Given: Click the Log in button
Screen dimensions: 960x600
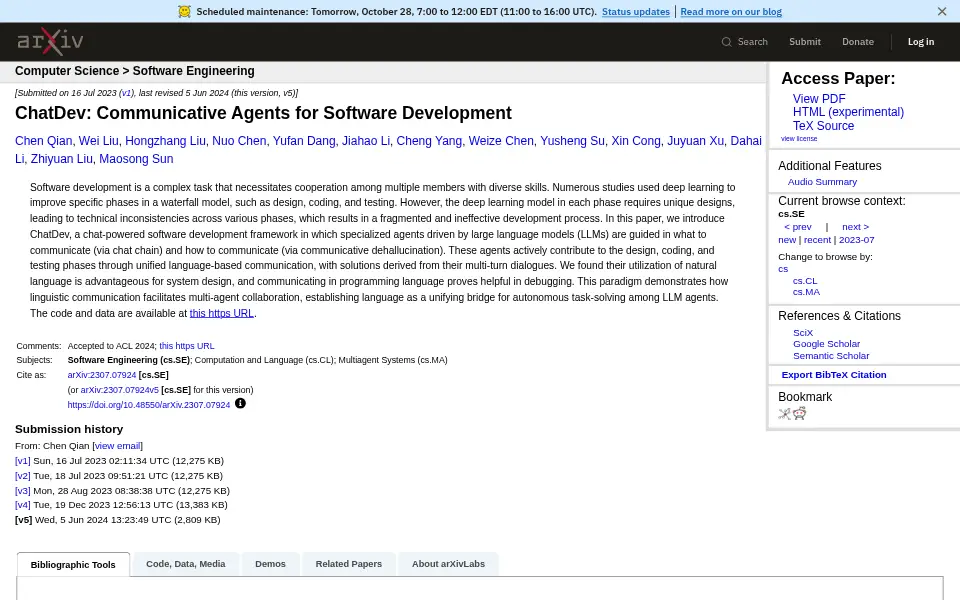Looking at the screenshot, I should [x=921, y=42].
